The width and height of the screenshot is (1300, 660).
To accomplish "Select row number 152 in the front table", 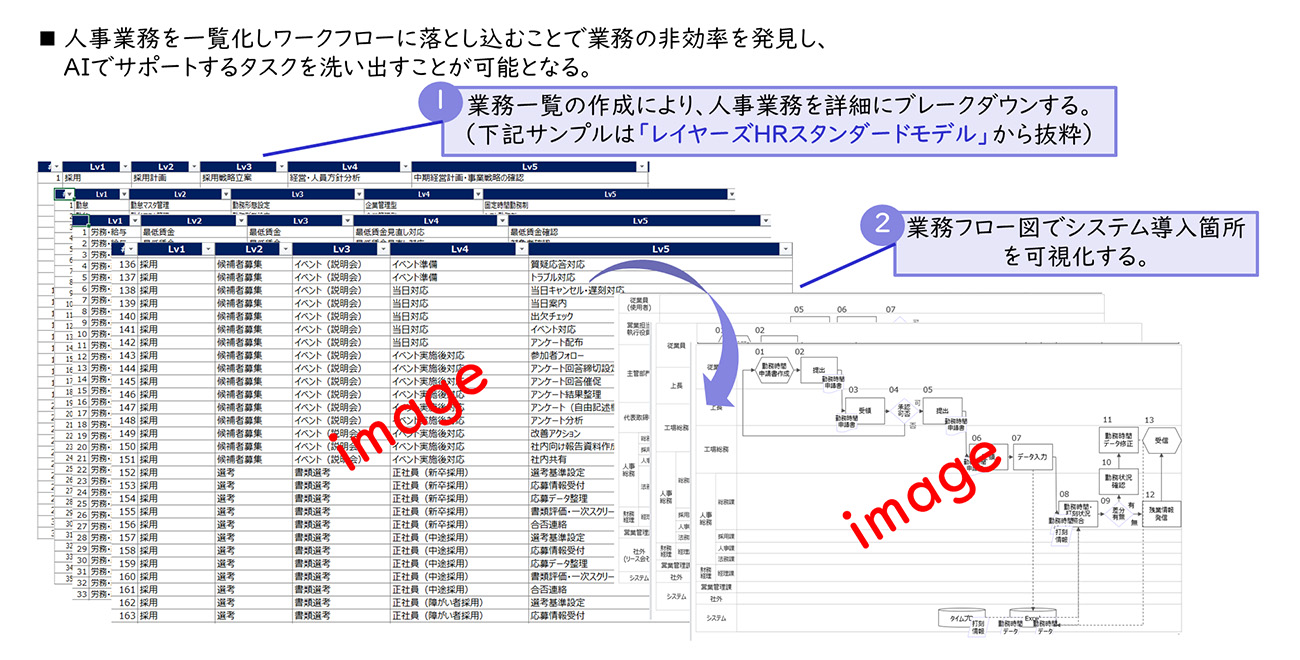I will click(126, 472).
